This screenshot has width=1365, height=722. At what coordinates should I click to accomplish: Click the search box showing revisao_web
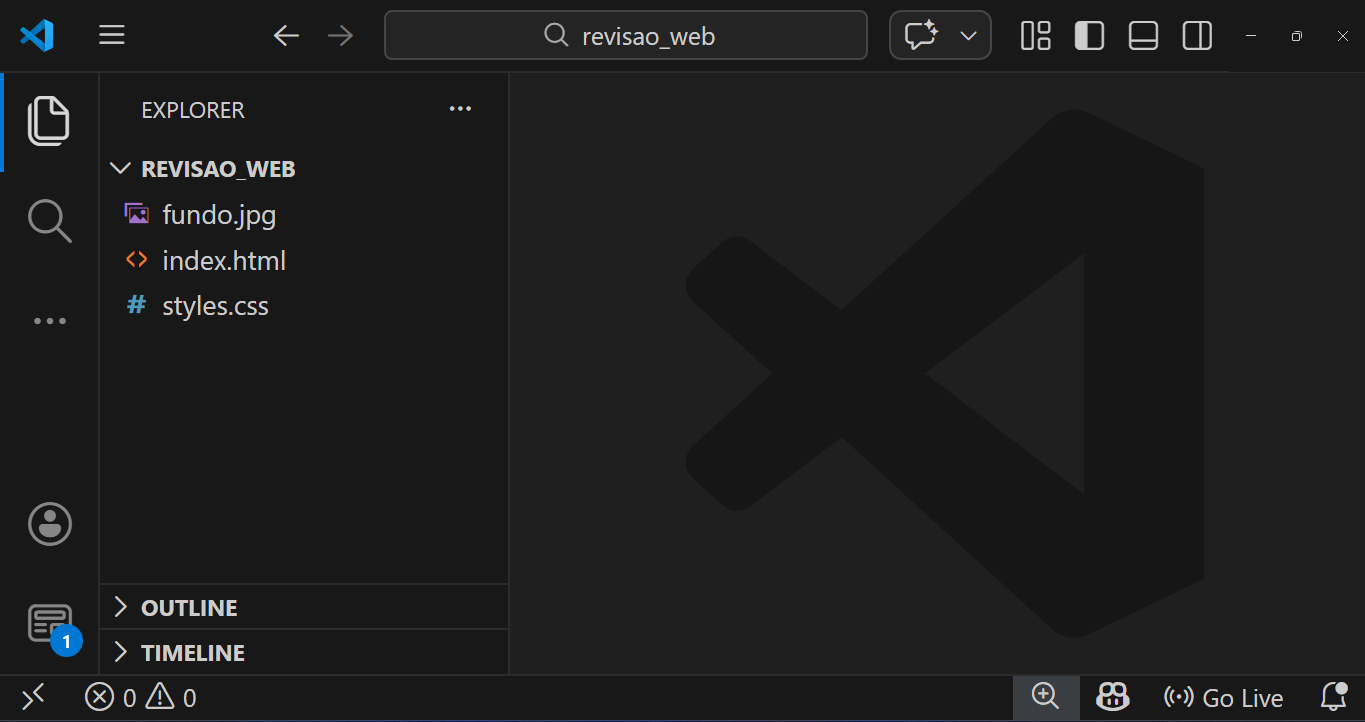[x=626, y=35]
